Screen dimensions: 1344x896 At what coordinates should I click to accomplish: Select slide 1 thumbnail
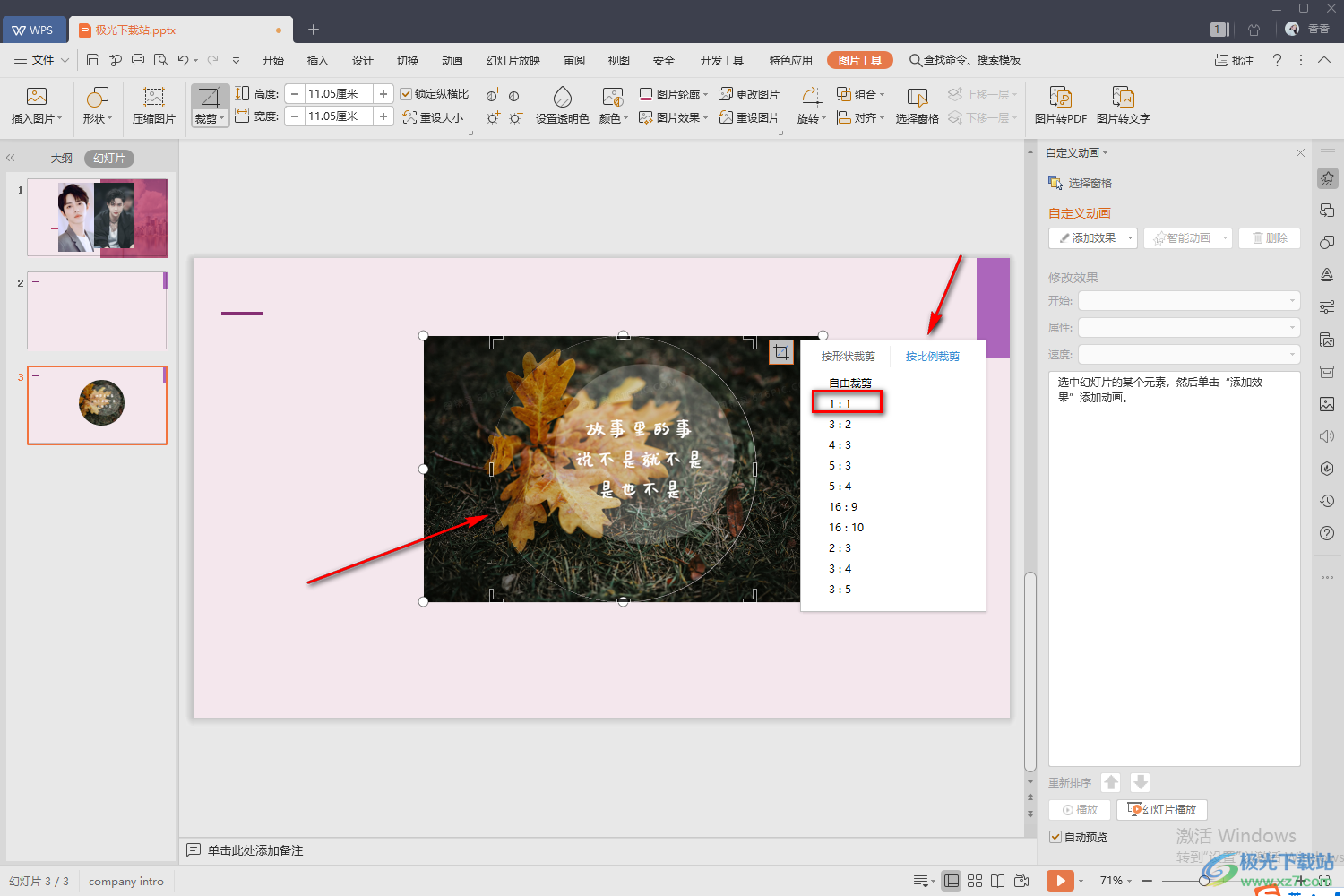(x=97, y=218)
